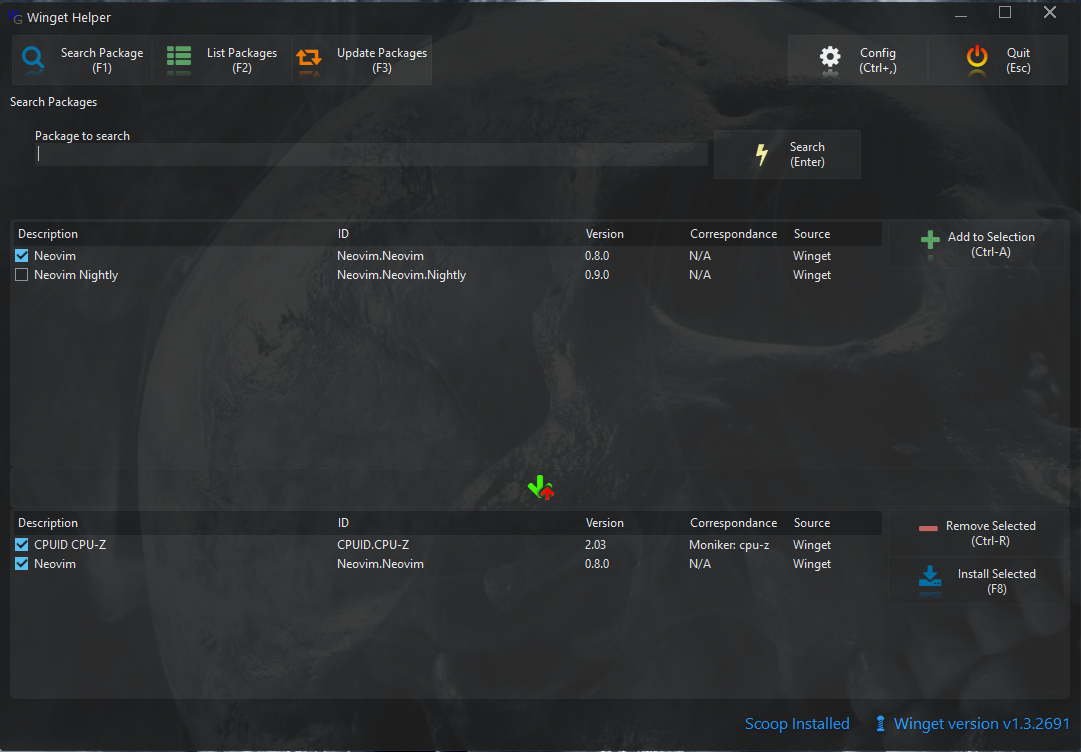Click the Quit (Esc) button label

[x=1018, y=60]
